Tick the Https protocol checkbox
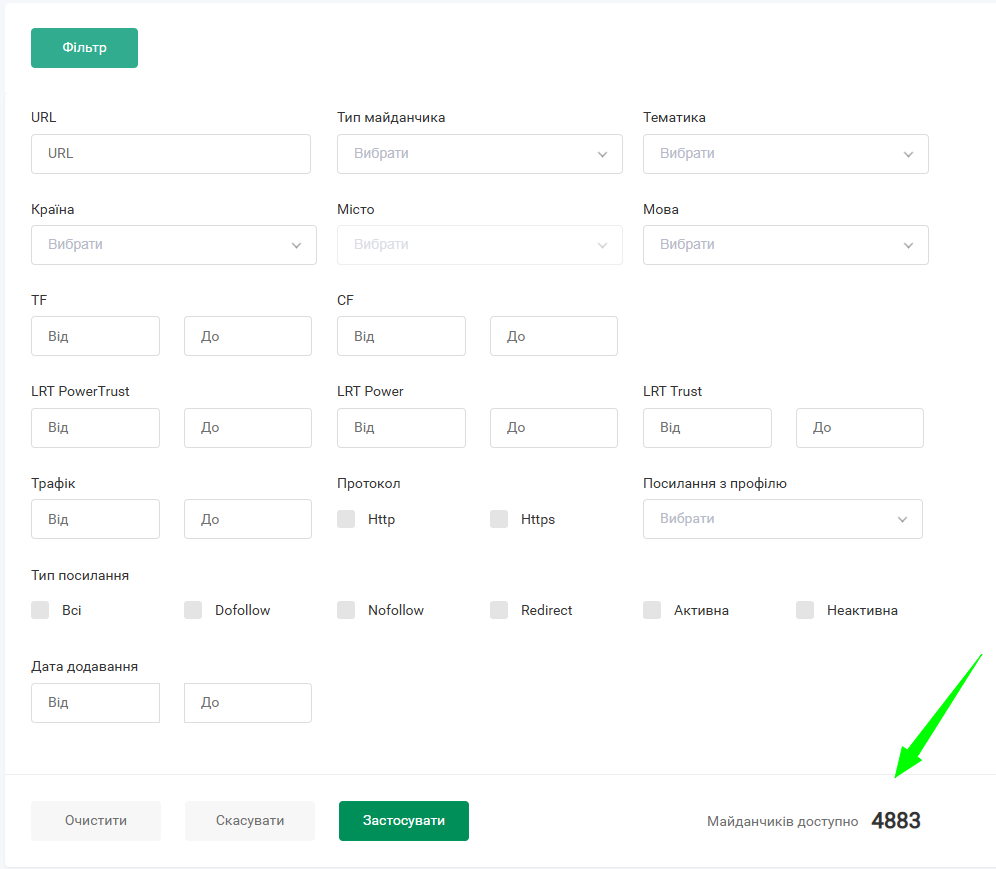The height and width of the screenshot is (869, 996). [499, 519]
